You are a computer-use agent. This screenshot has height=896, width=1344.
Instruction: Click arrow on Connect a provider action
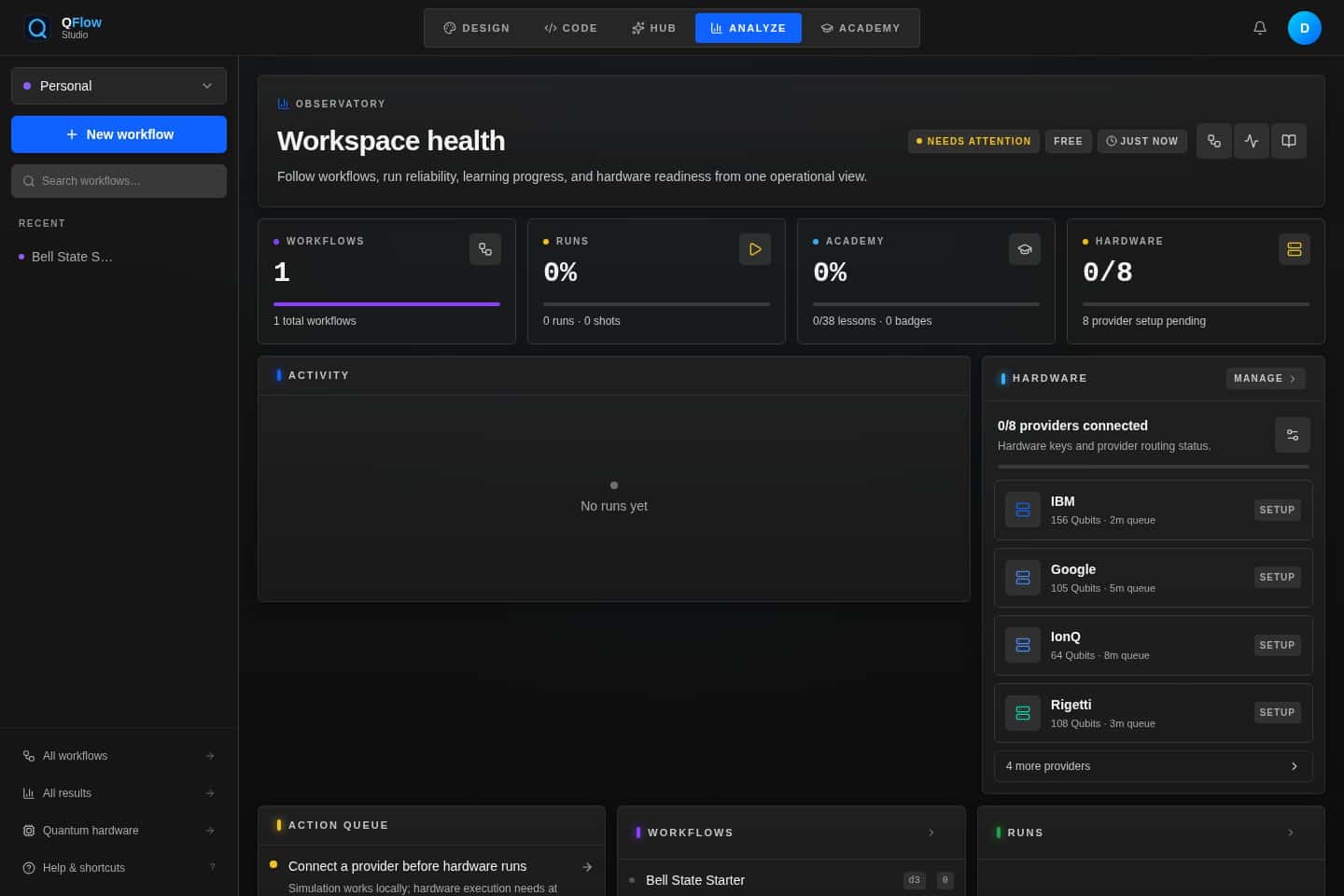click(x=587, y=867)
